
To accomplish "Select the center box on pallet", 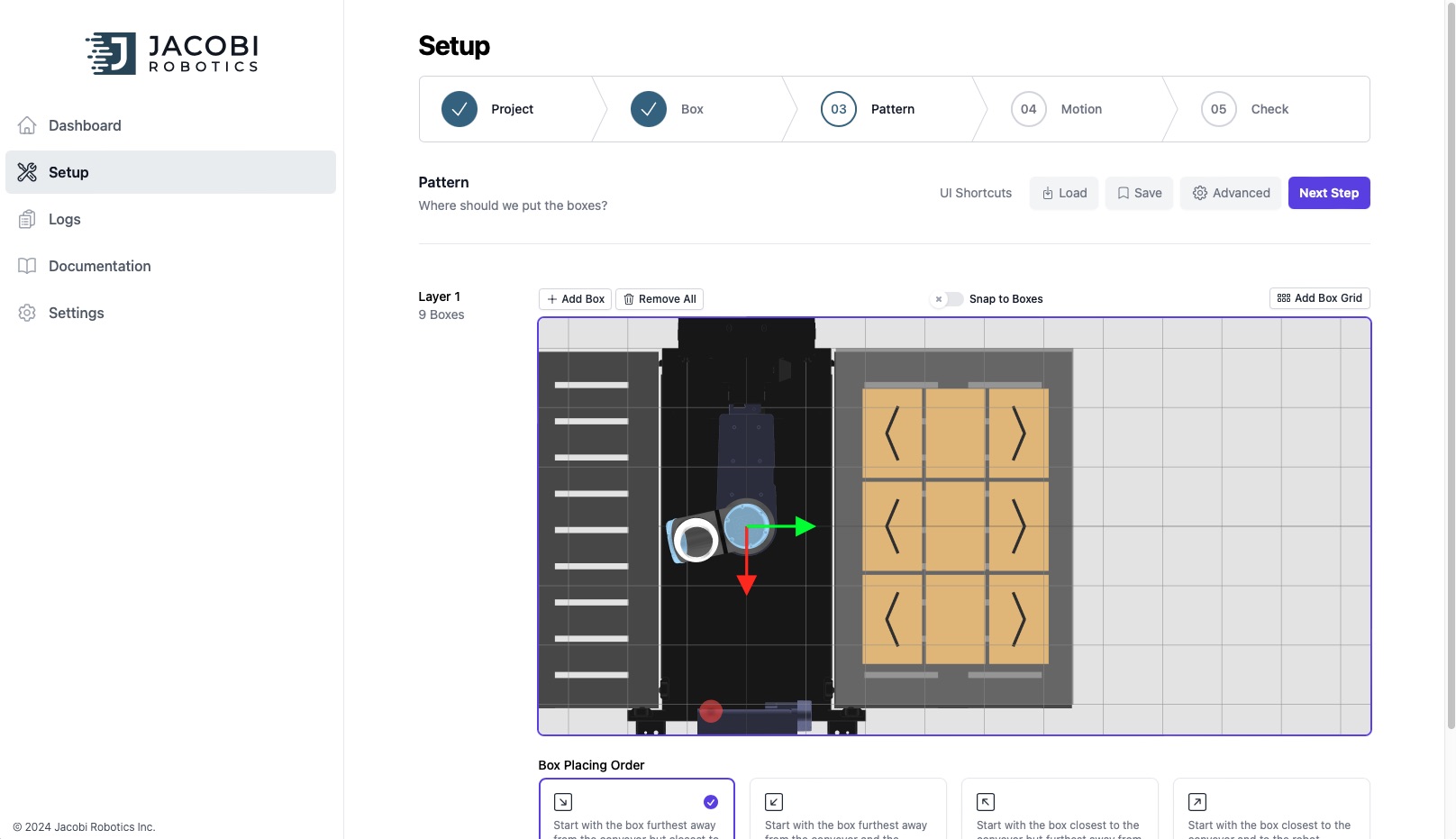I will pos(956,526).
